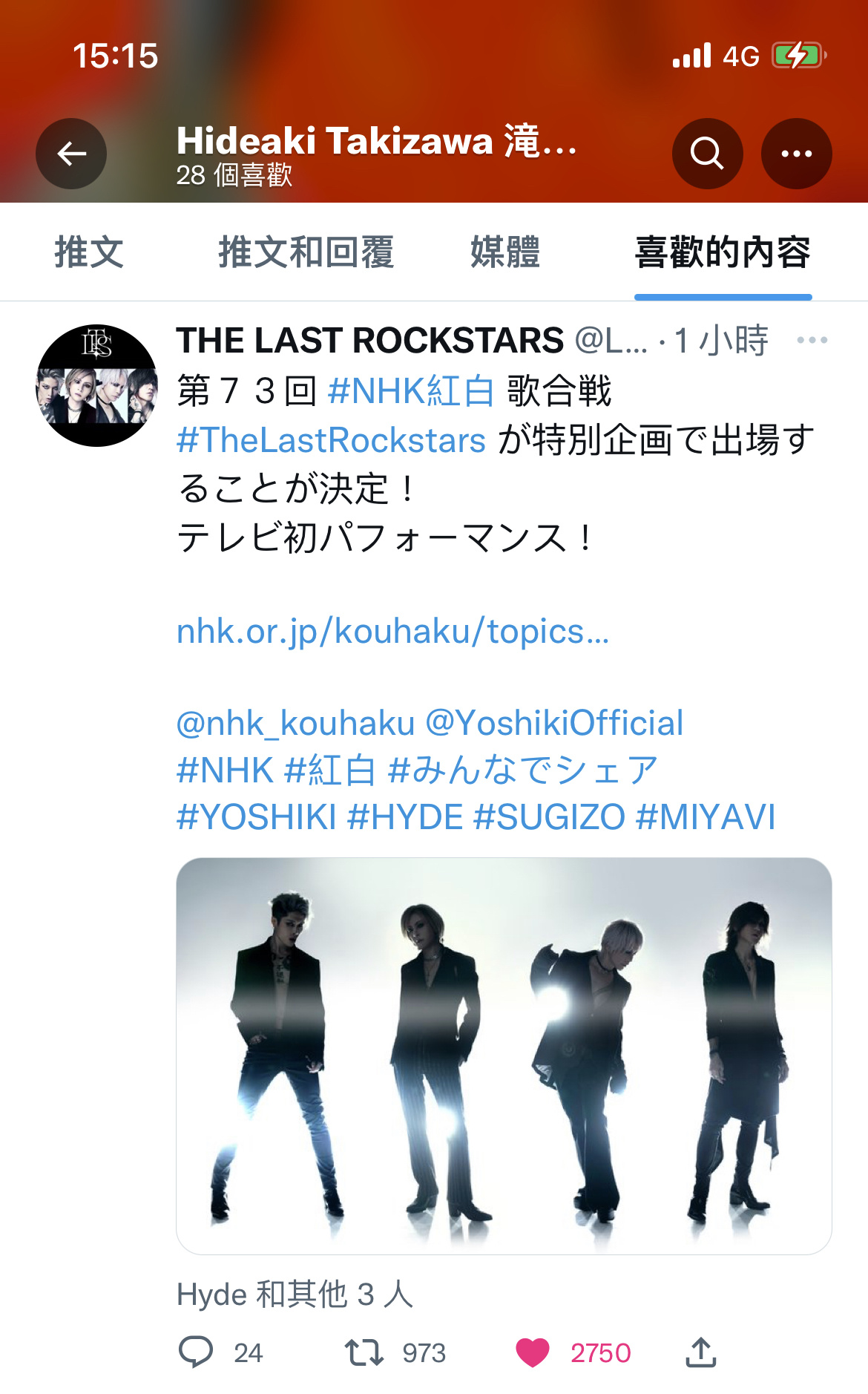Tap the share upload icon
This screenshot has width=868, height=1394.
[701, 1352]
